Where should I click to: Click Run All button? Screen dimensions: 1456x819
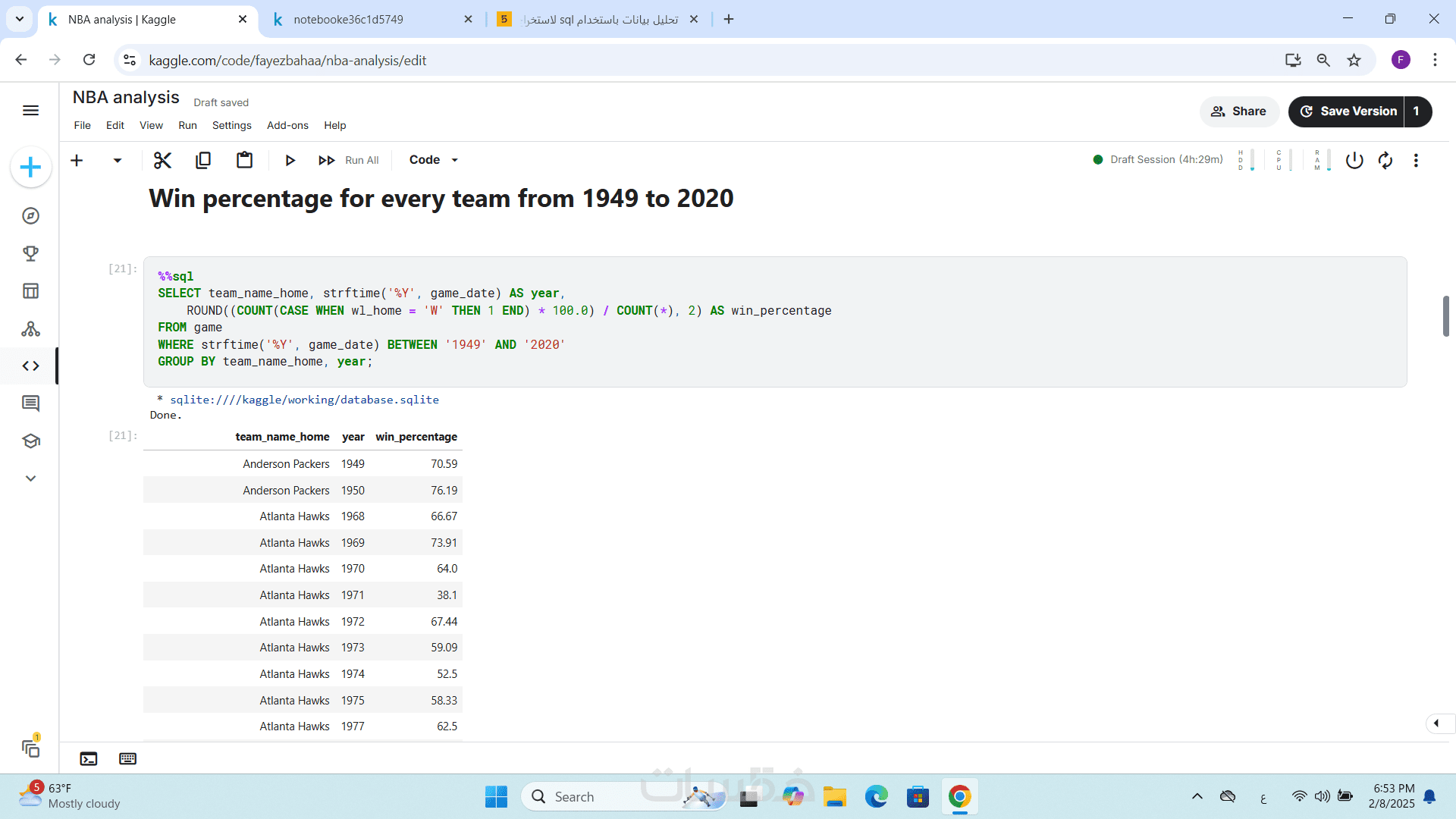[350, 160]
